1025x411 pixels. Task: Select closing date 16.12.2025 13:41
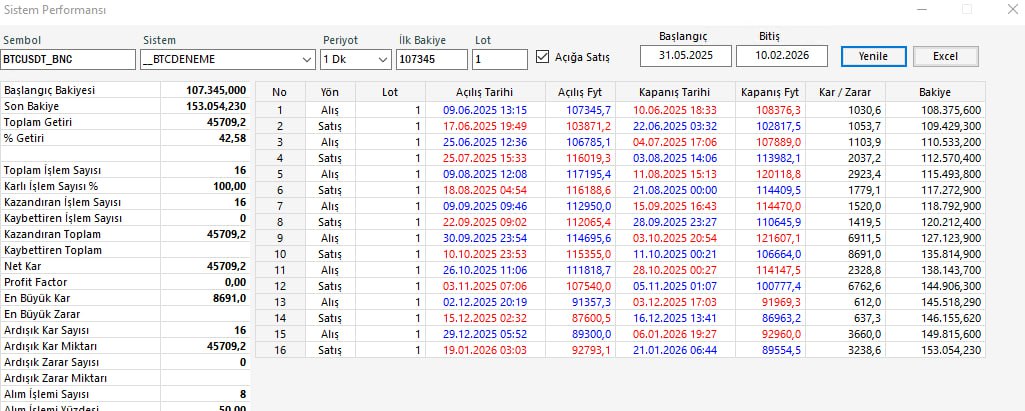click(x=675, y=318)
